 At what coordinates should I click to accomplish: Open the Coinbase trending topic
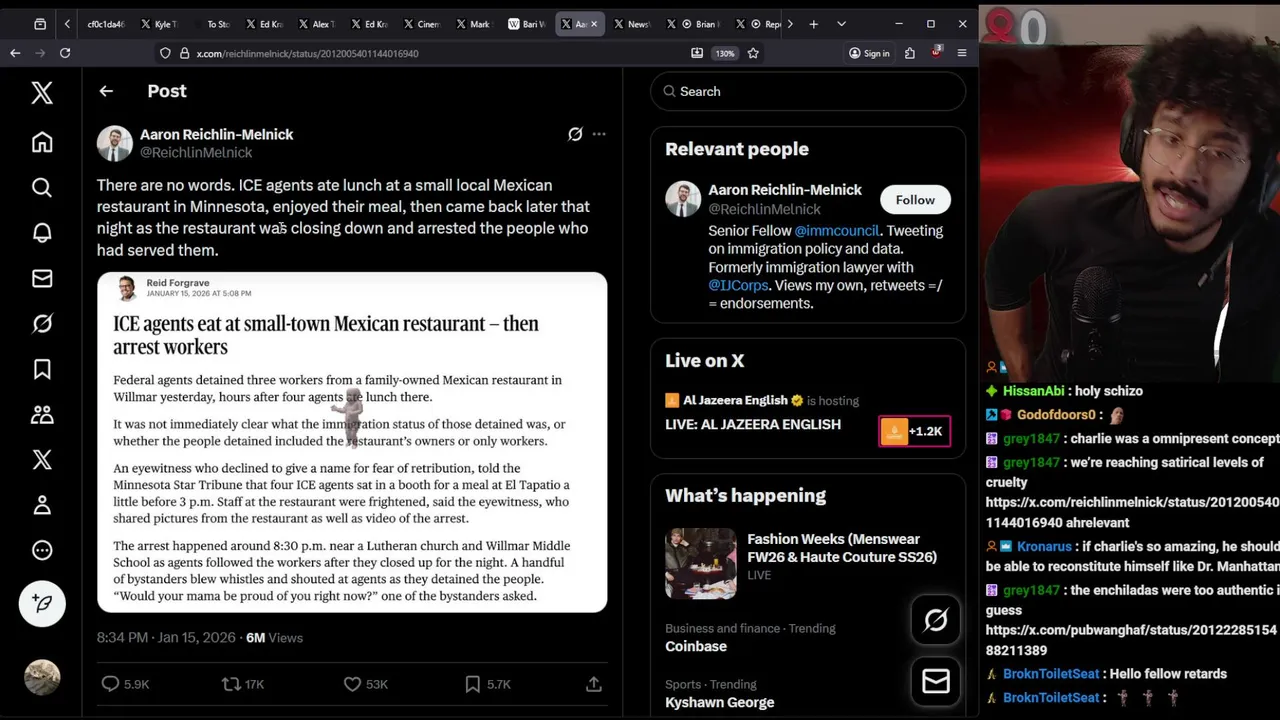click(696, 646)
